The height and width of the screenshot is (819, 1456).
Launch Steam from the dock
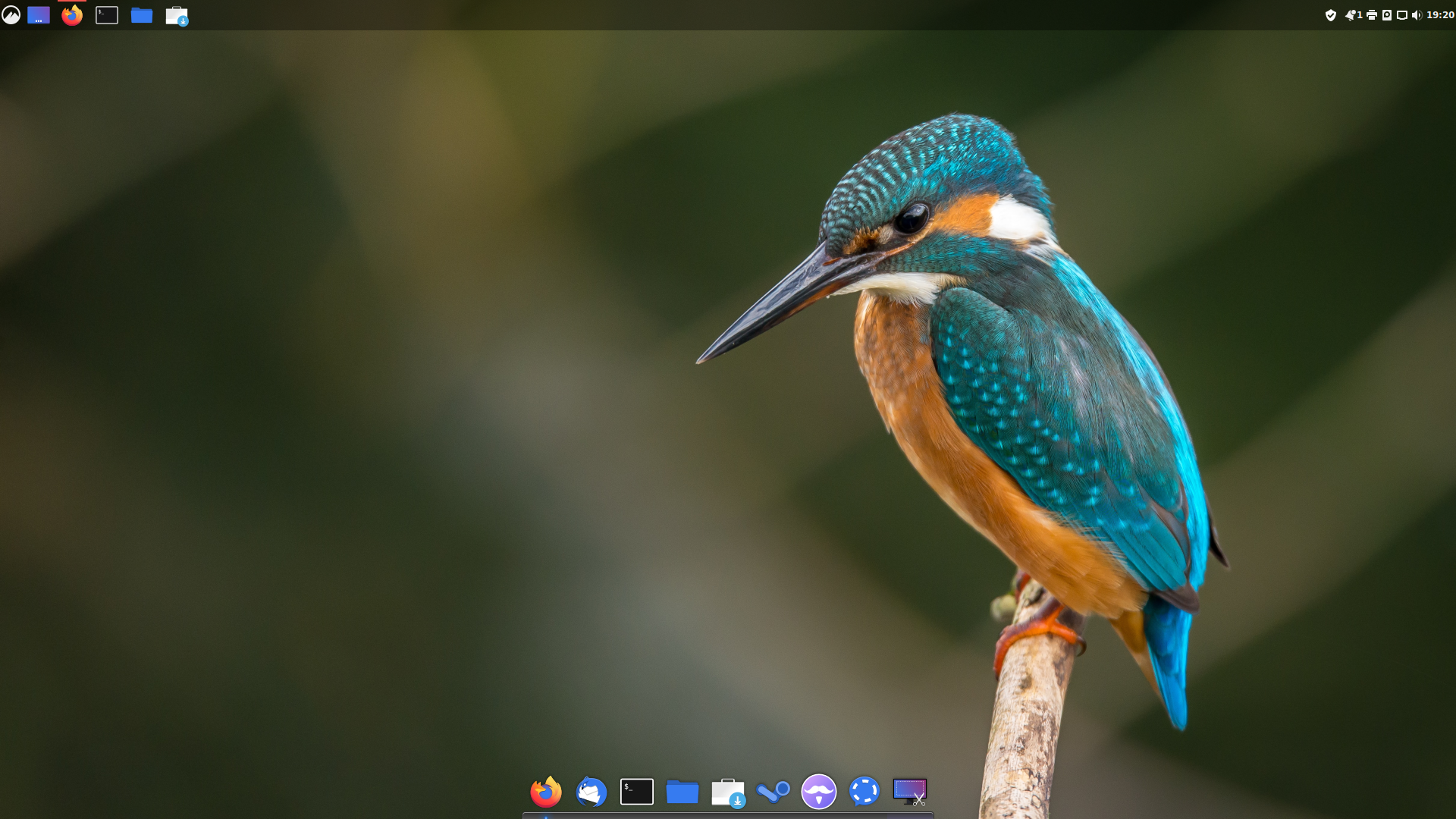point(773,792)
